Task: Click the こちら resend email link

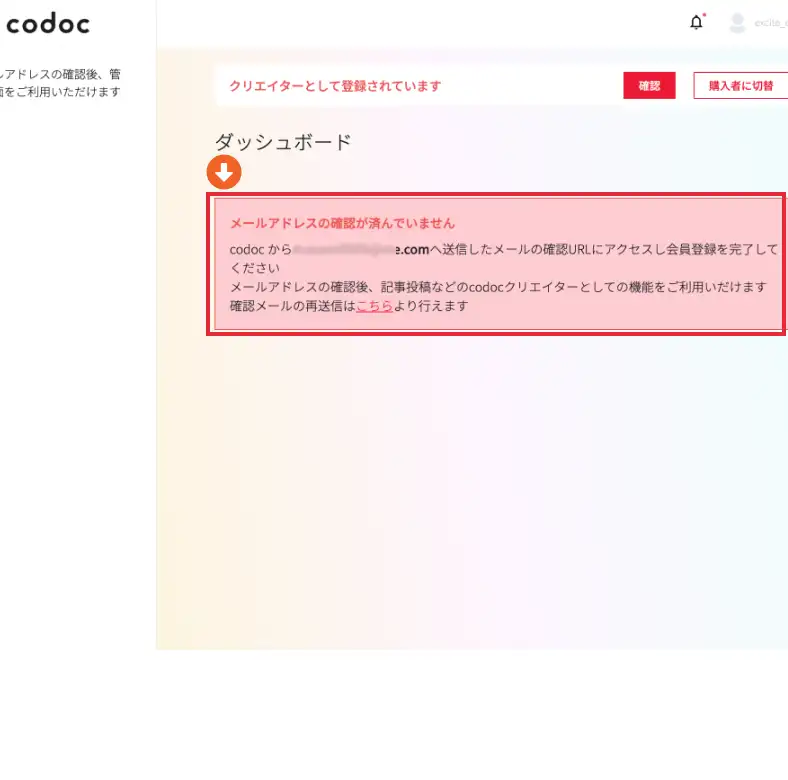Action: tap(374, 306)
